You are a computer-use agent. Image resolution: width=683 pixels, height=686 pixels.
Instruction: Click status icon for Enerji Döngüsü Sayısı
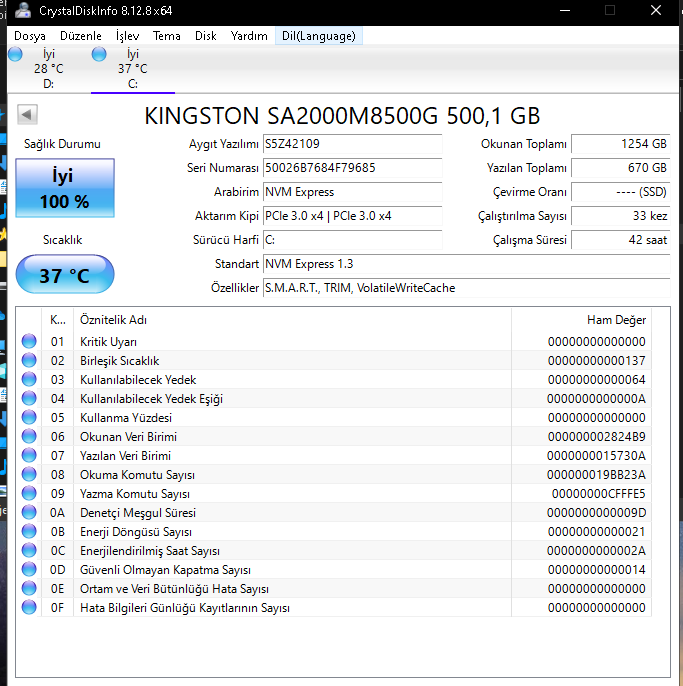coord(29,532)
